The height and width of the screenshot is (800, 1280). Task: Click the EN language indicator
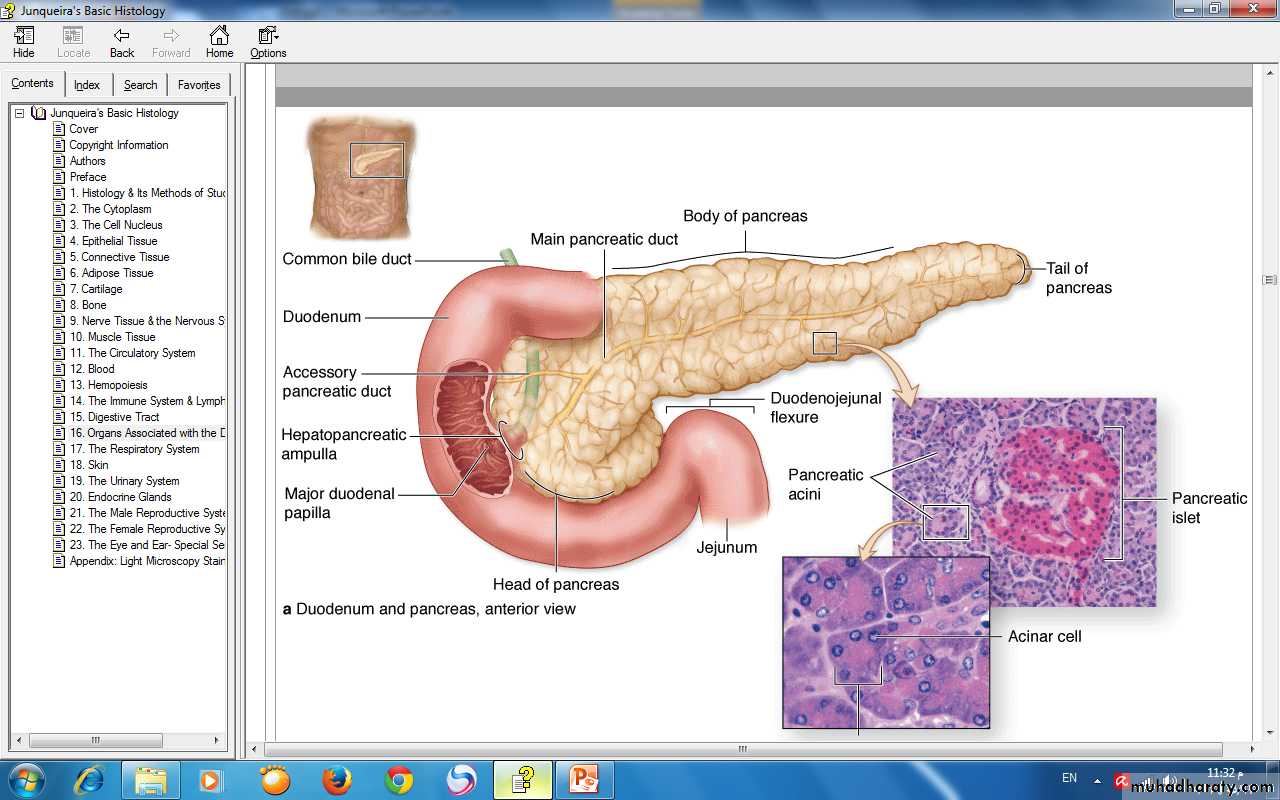[1069, 778]
